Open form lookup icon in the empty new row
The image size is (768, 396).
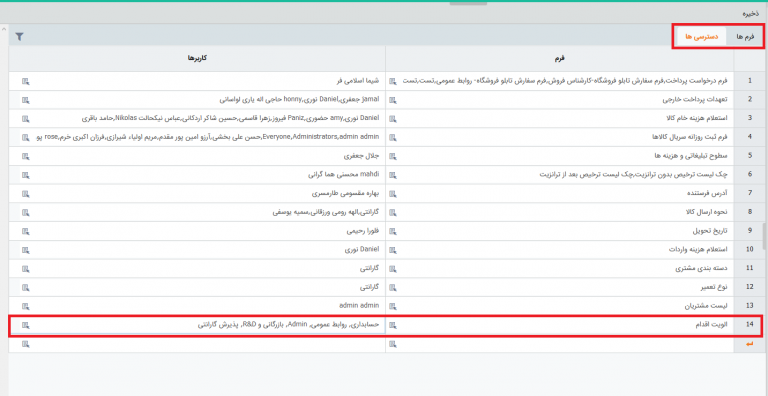tap(393, 345)
